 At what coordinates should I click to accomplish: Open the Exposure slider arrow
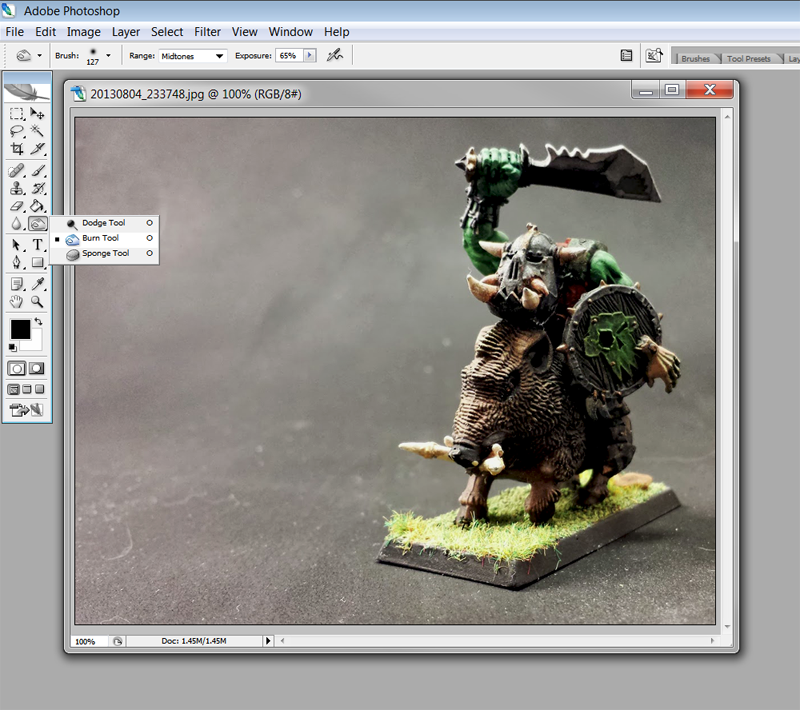click(x=309, y=56)
